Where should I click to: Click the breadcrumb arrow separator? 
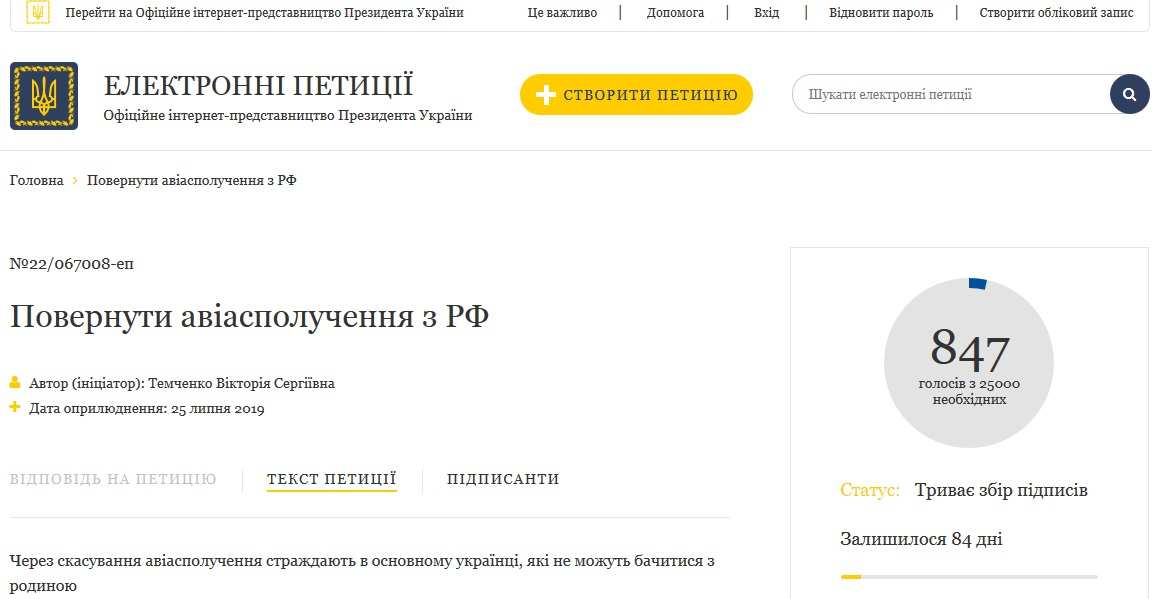click(75, 181)
